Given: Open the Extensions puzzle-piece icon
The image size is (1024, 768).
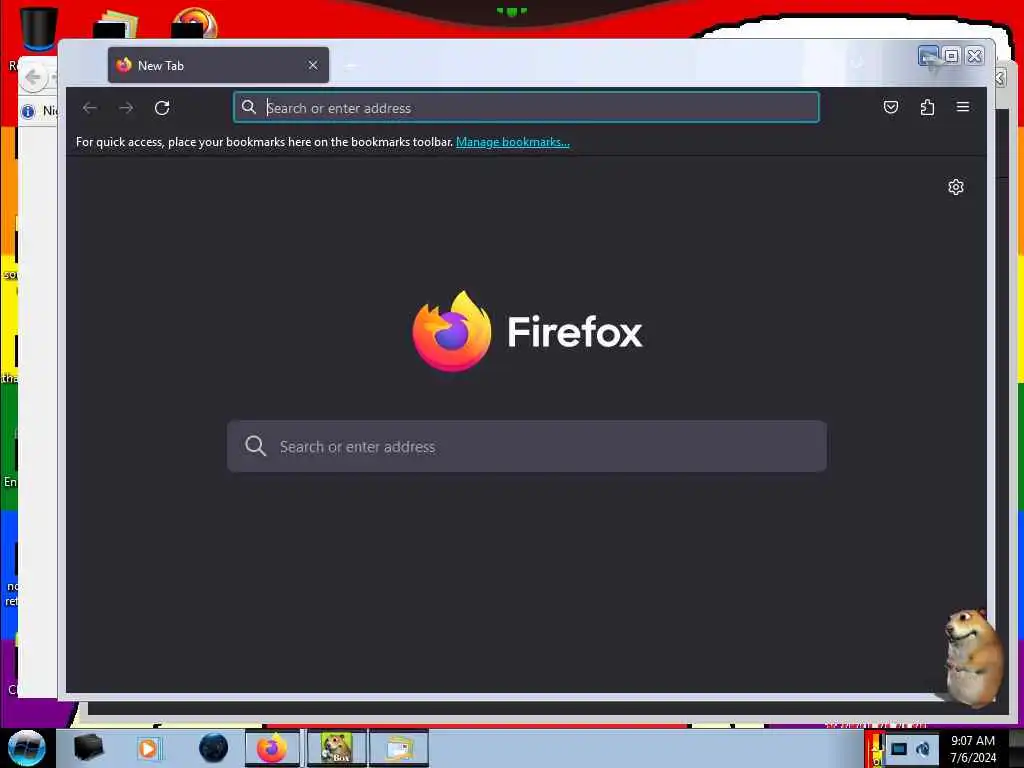Looking at the screenshot, I should tap(927, 107).
